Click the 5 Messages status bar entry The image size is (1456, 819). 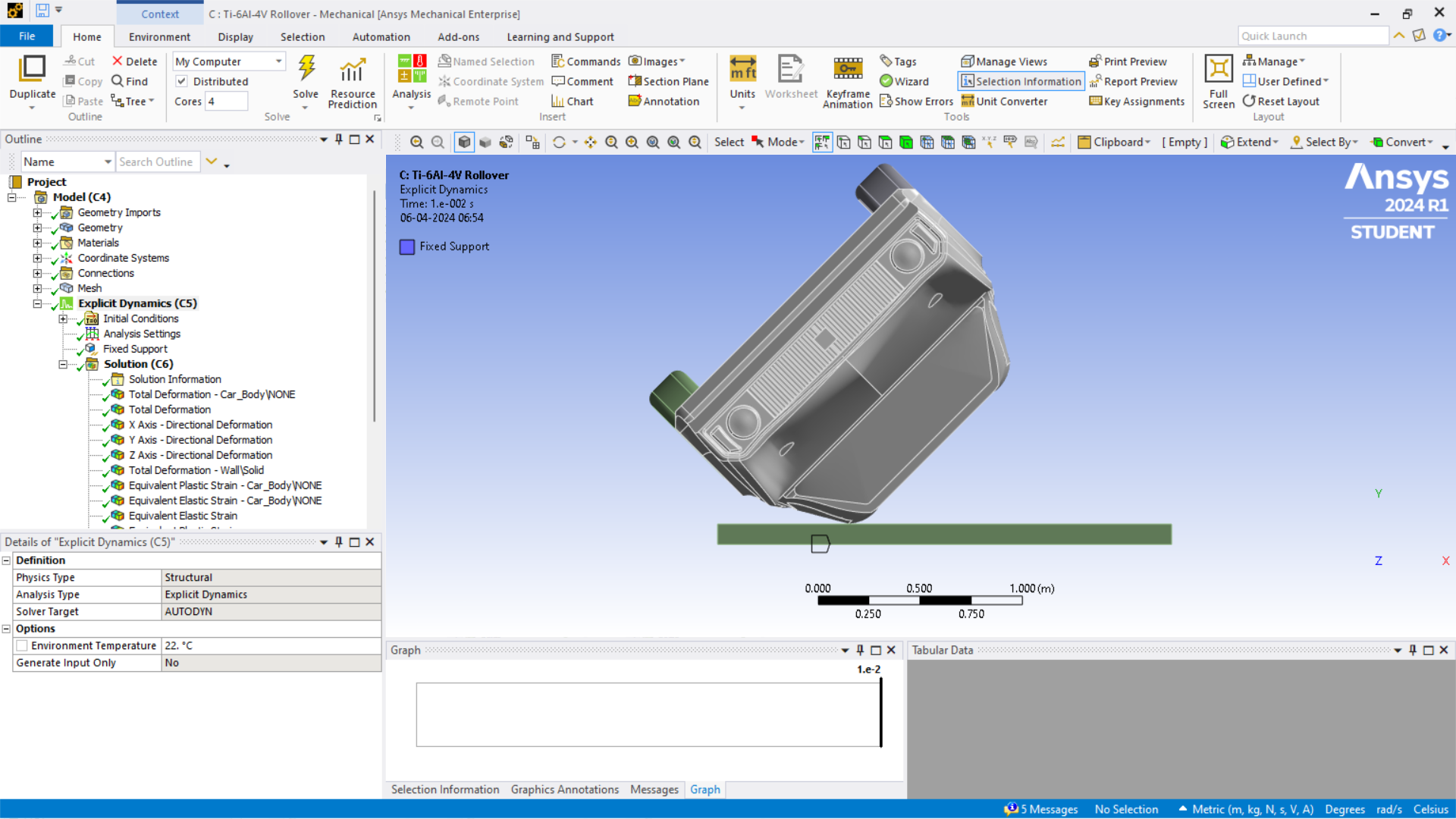pyautogui.click(x=1041, y=809)
